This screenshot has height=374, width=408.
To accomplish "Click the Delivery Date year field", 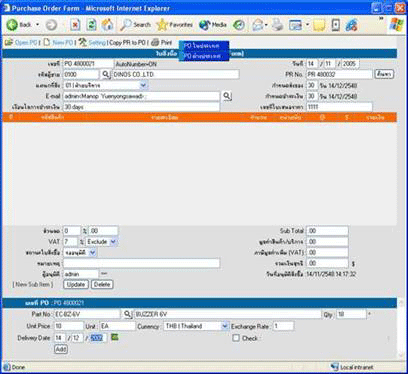I will click(97, 338).
